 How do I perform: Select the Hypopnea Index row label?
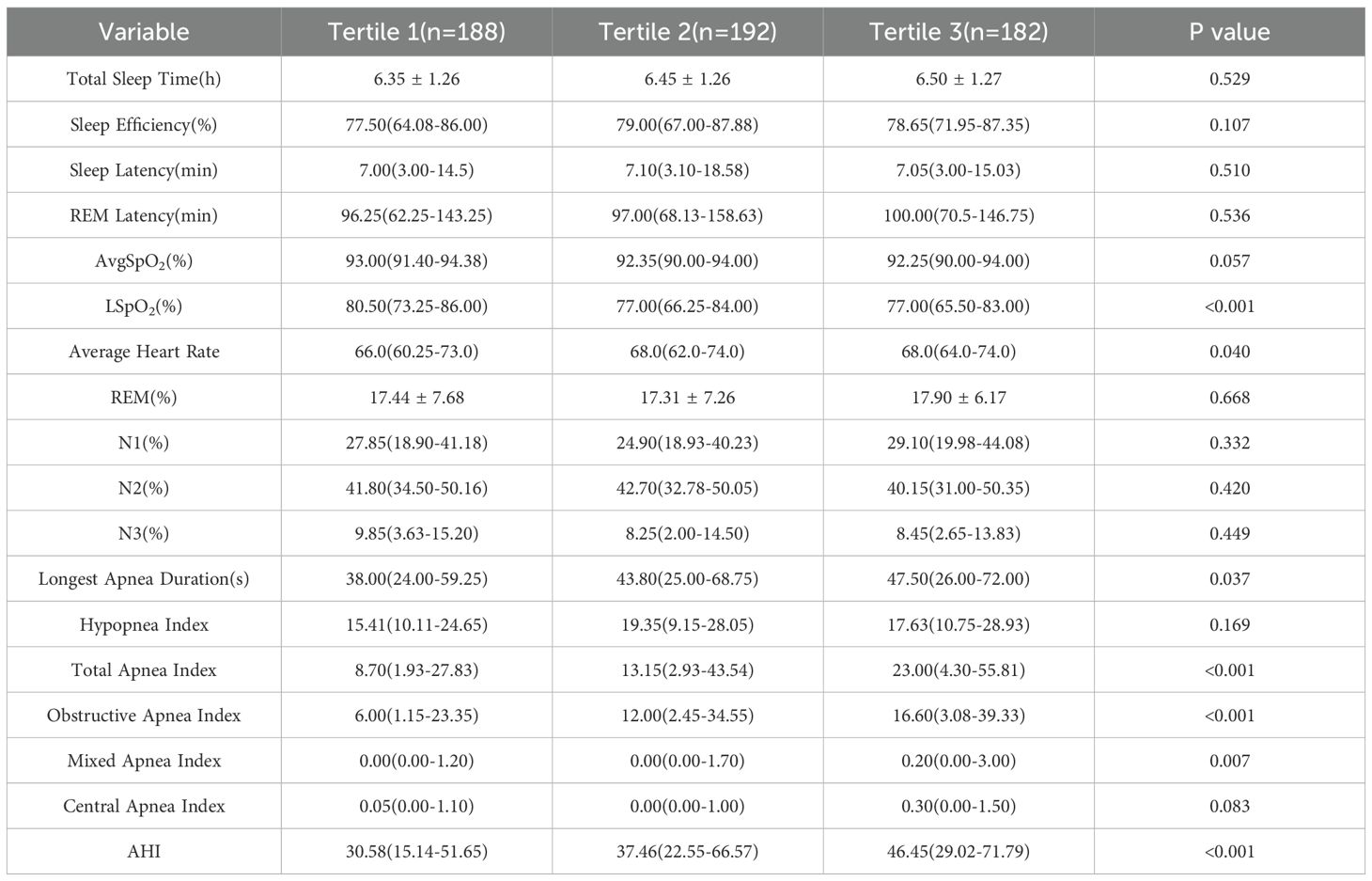(144, 624)
